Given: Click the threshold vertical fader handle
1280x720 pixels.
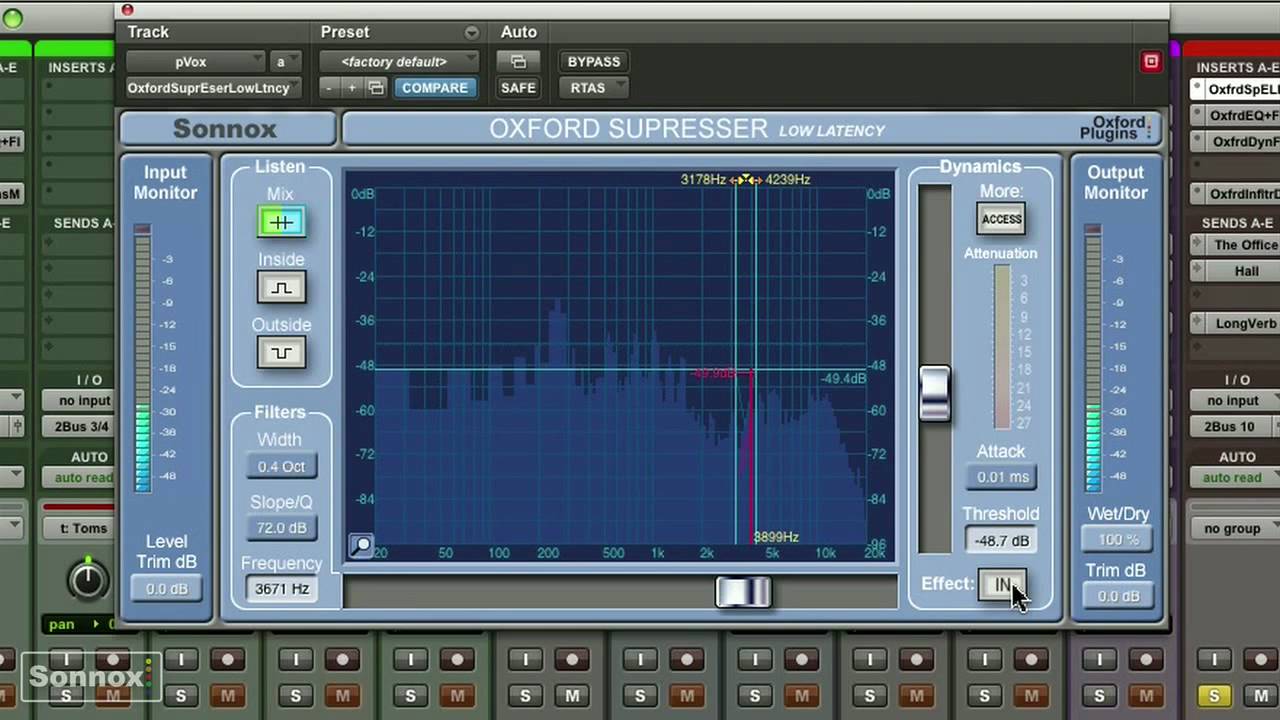Looking at the screenshot, I should (x=935, y=393).
